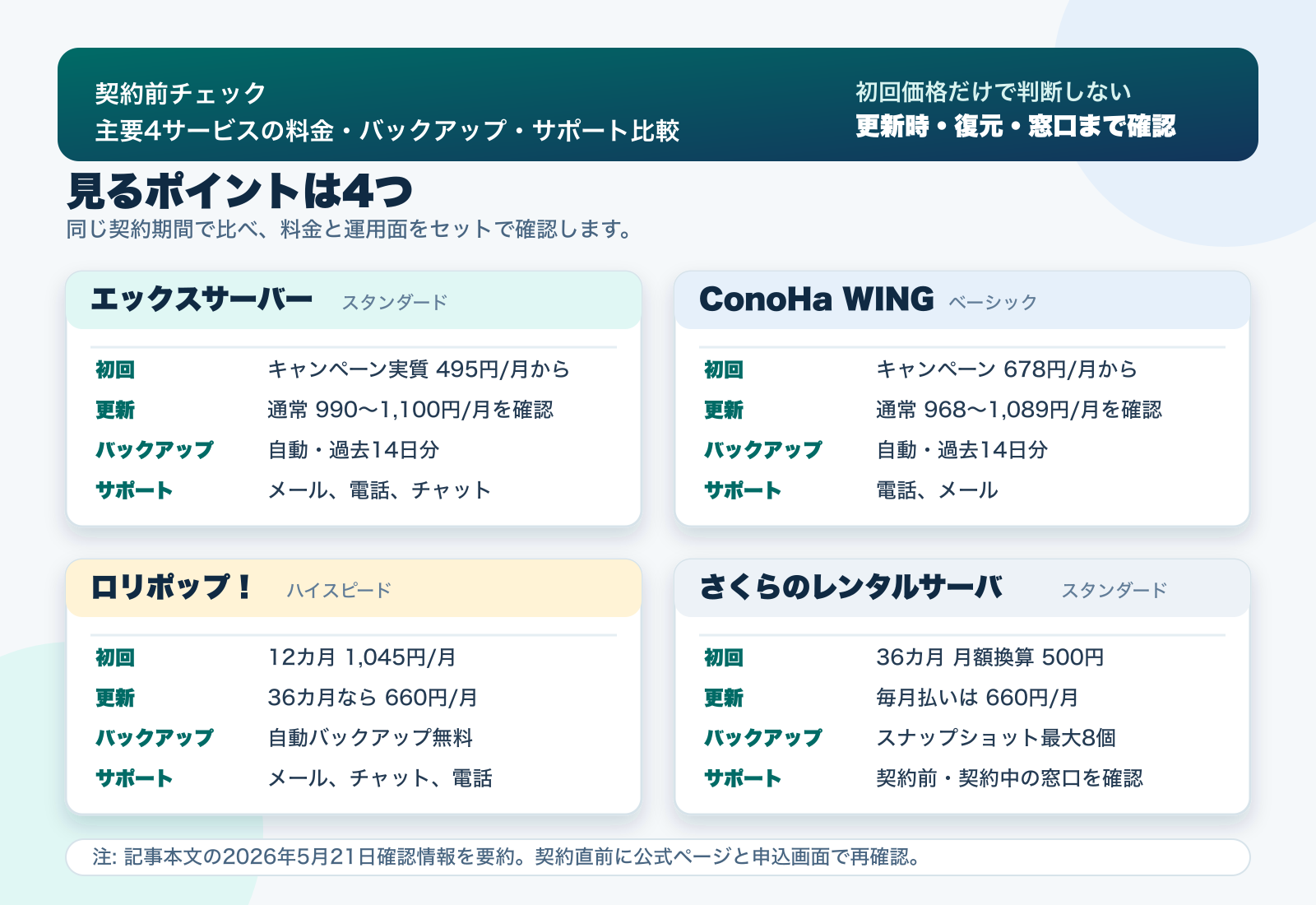Viewport: 1316px width, 905px height.
Task: Click '初回' label in ロリポップ！ card
Action: tap(115, 657)
